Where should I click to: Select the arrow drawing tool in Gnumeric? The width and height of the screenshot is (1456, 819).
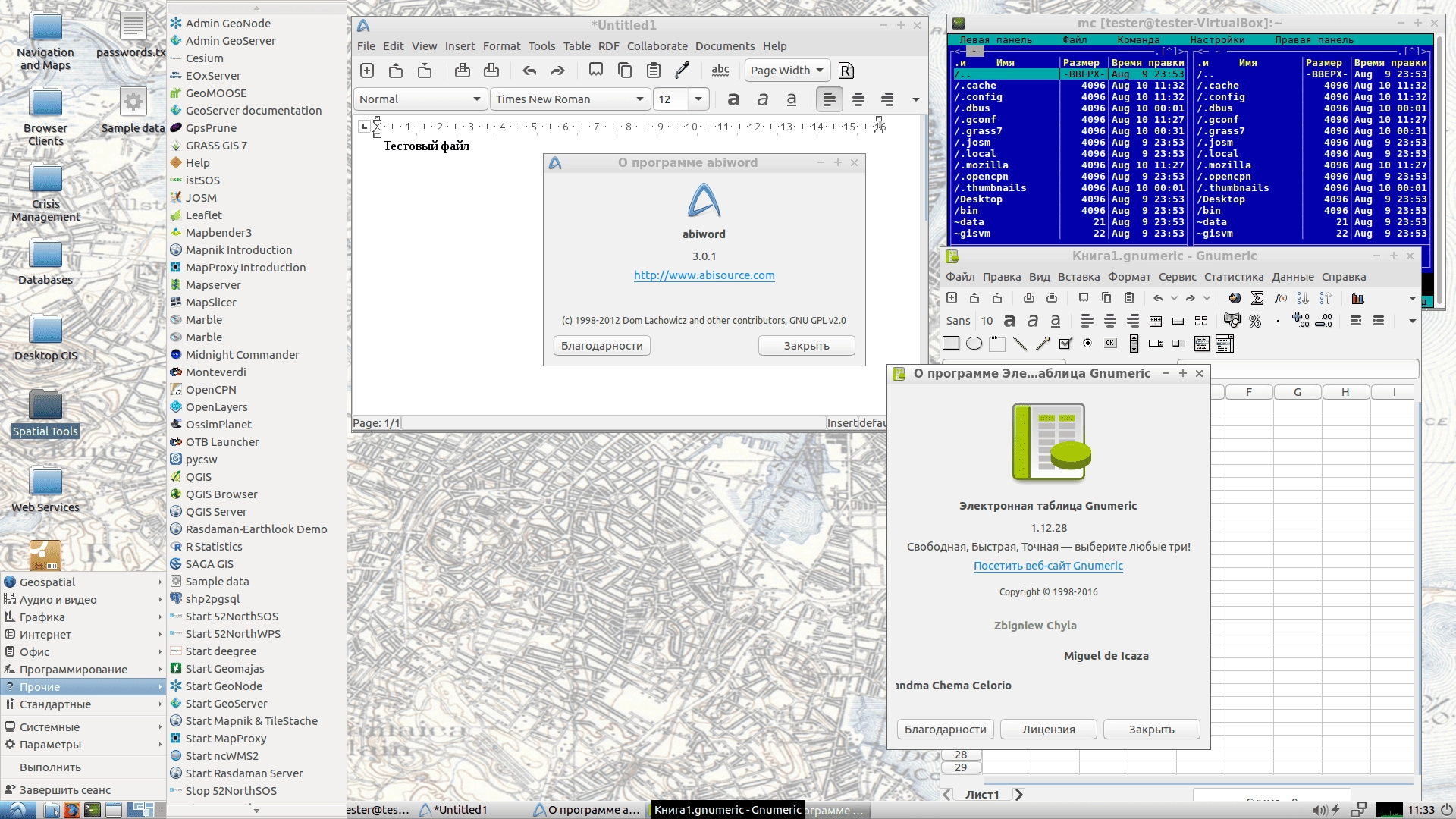coord(1043,344)
